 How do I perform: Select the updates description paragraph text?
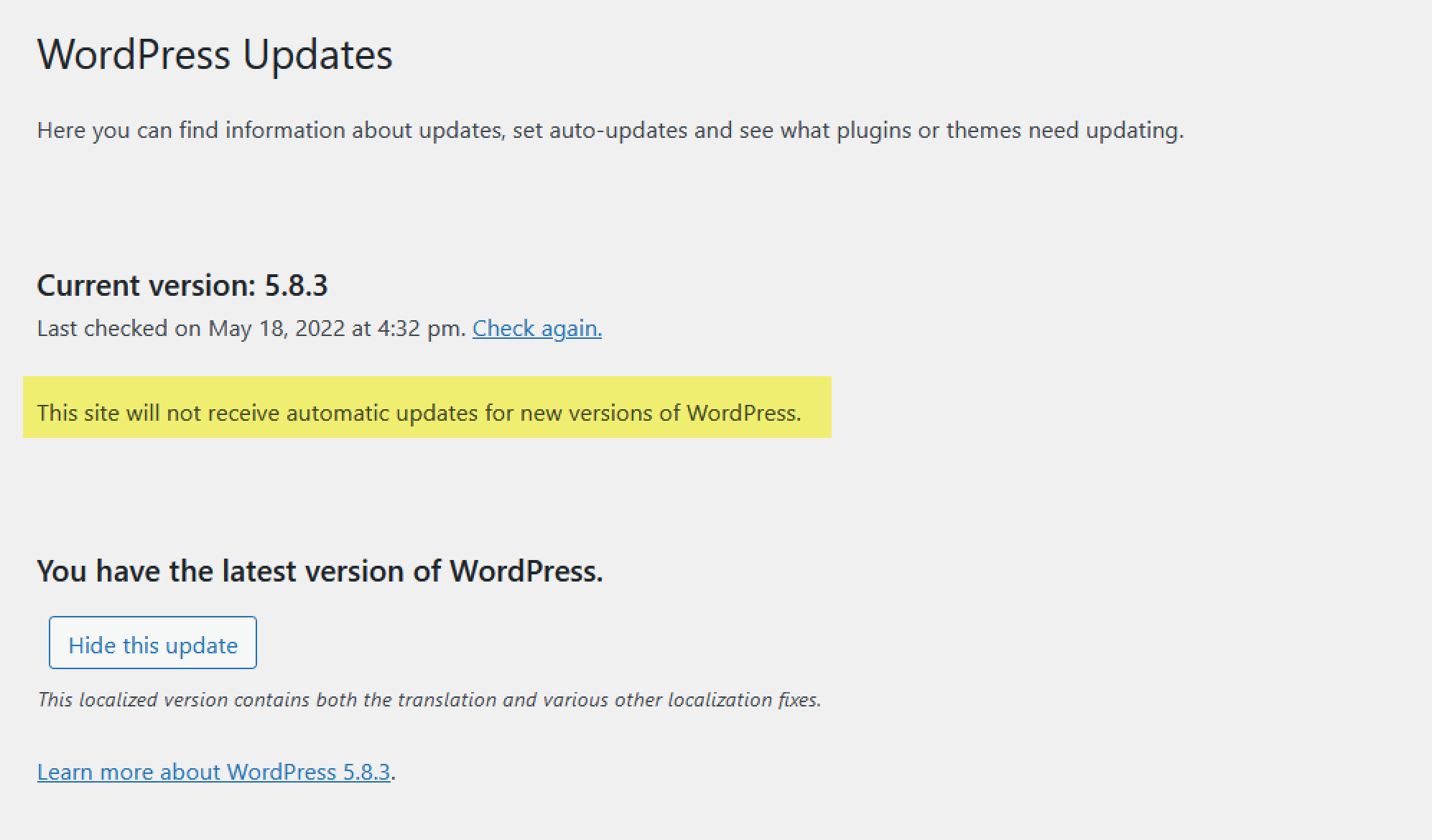pyautogui.click(x=610, y=130)
